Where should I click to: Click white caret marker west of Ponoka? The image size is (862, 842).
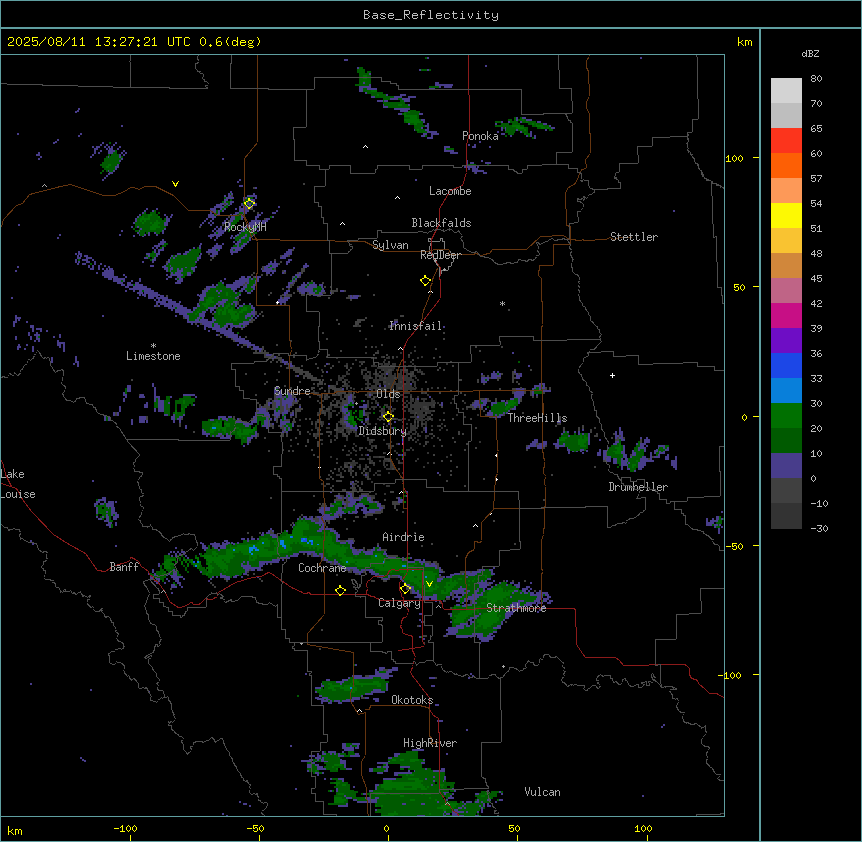pyautogui.click(x=365, y=147)
